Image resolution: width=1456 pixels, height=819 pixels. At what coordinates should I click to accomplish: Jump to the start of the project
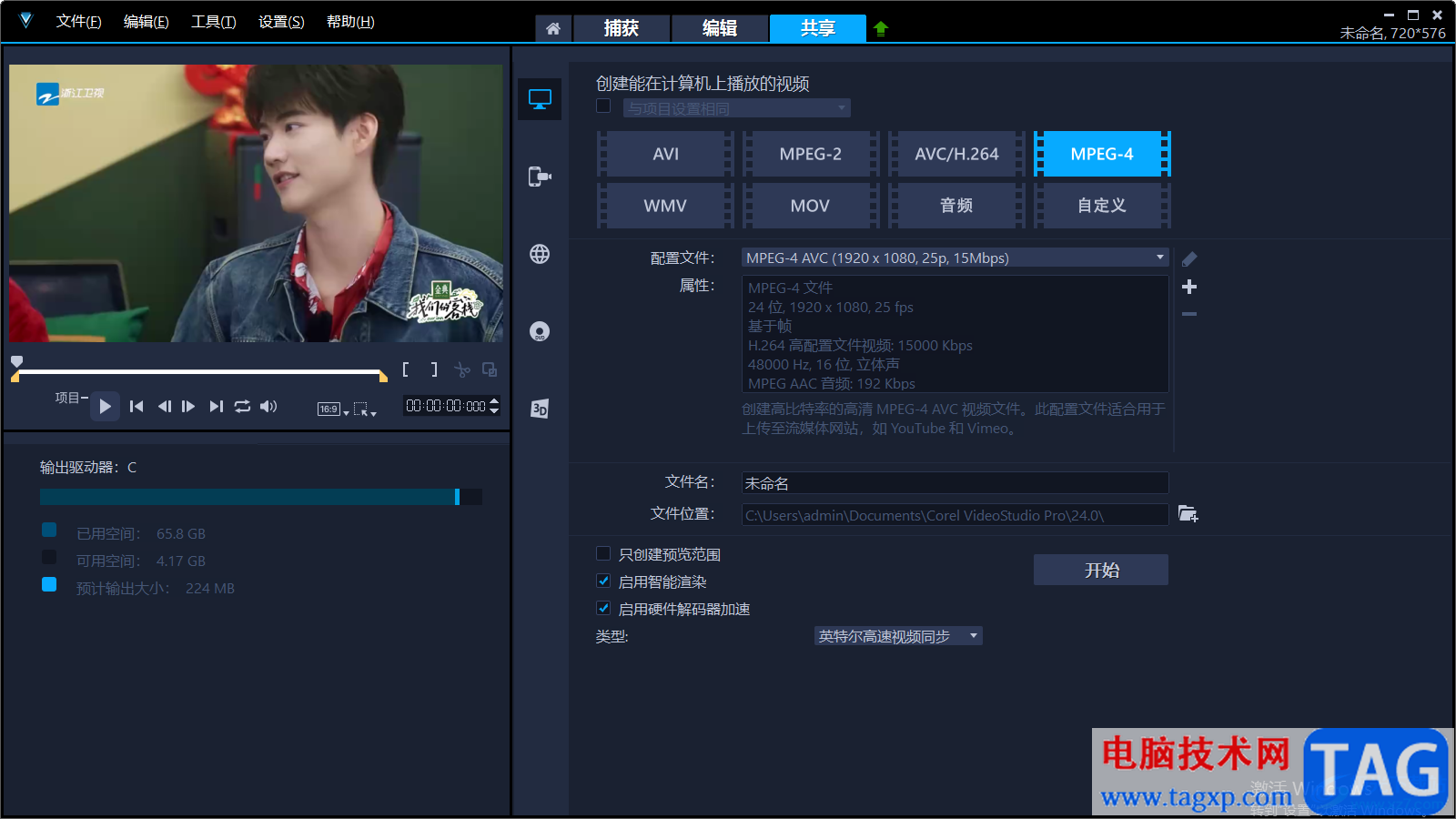pyautogui.click(x=136, y=406)
